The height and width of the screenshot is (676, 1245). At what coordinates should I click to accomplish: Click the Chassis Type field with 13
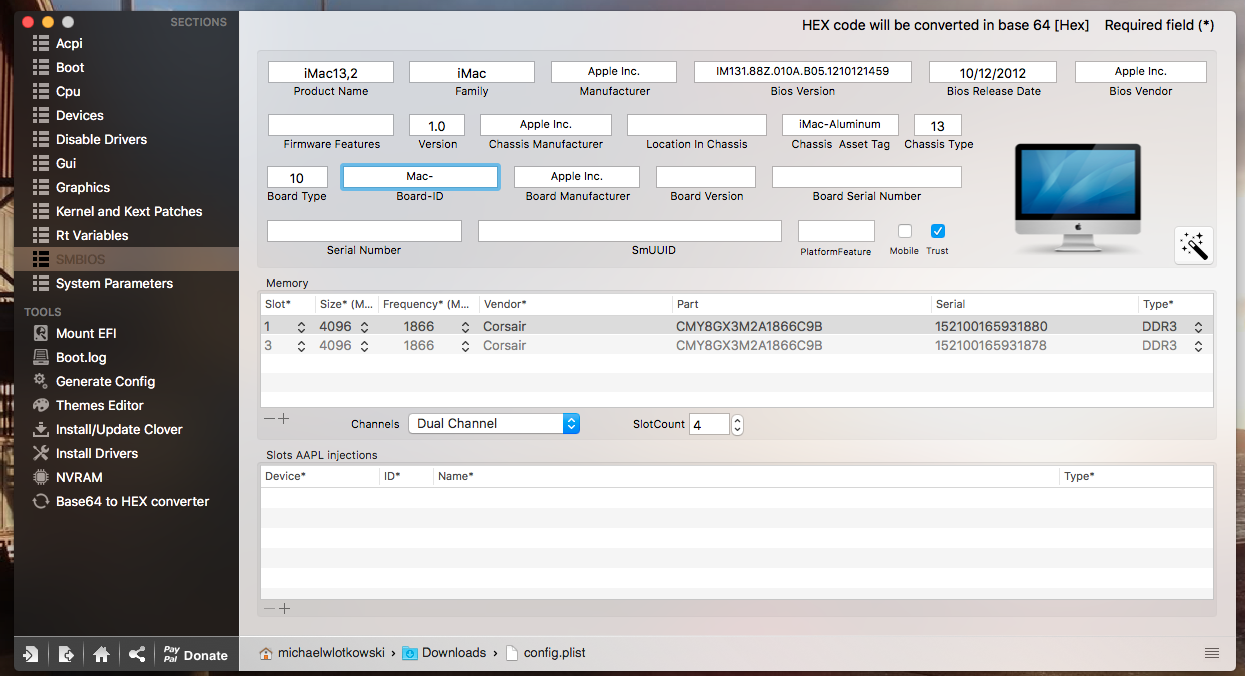tap(938, 125)
